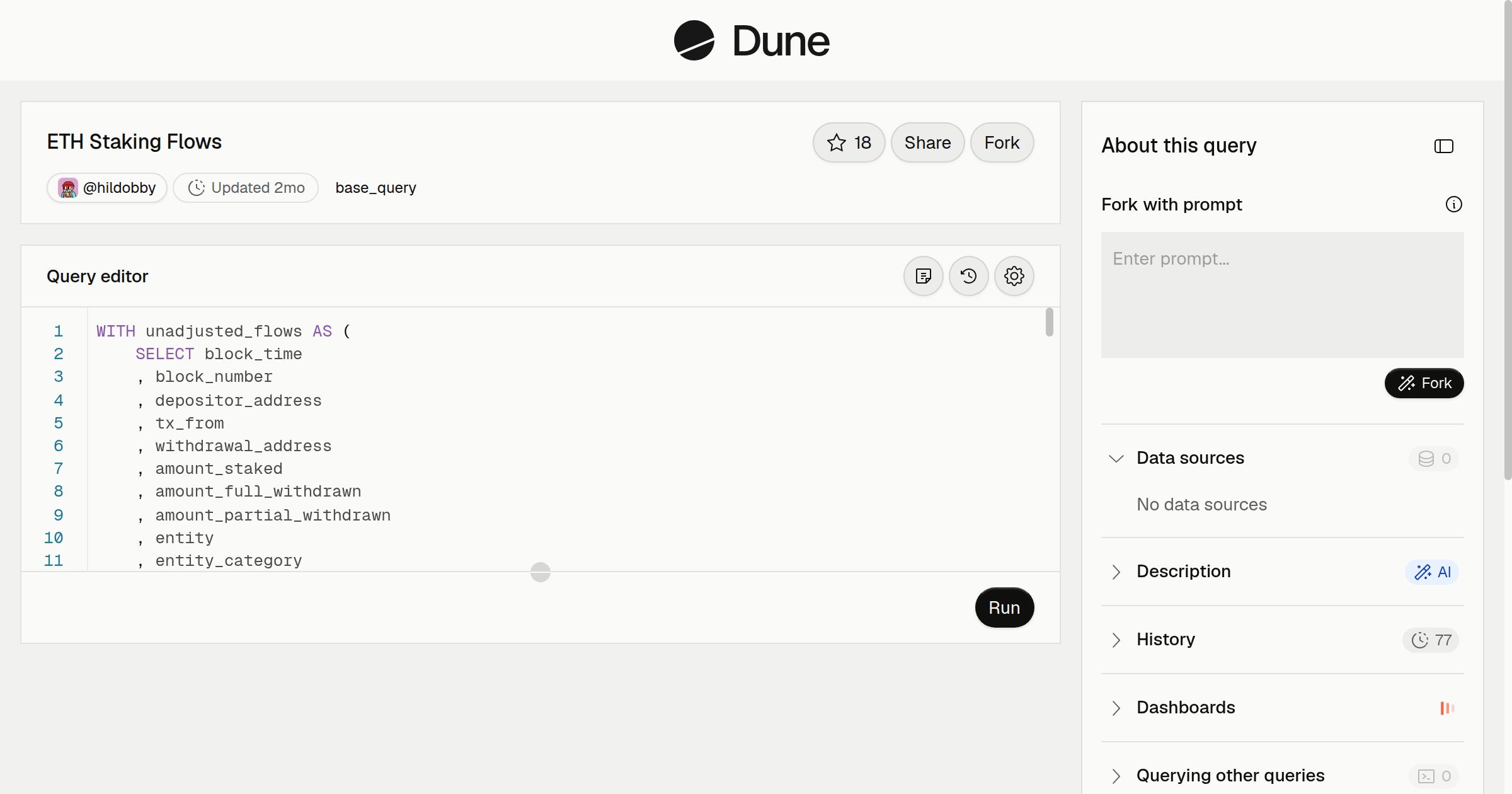1512x794 pixels.
Task: Click the Dashboards bar chart icon
Action: [1447, 708]
